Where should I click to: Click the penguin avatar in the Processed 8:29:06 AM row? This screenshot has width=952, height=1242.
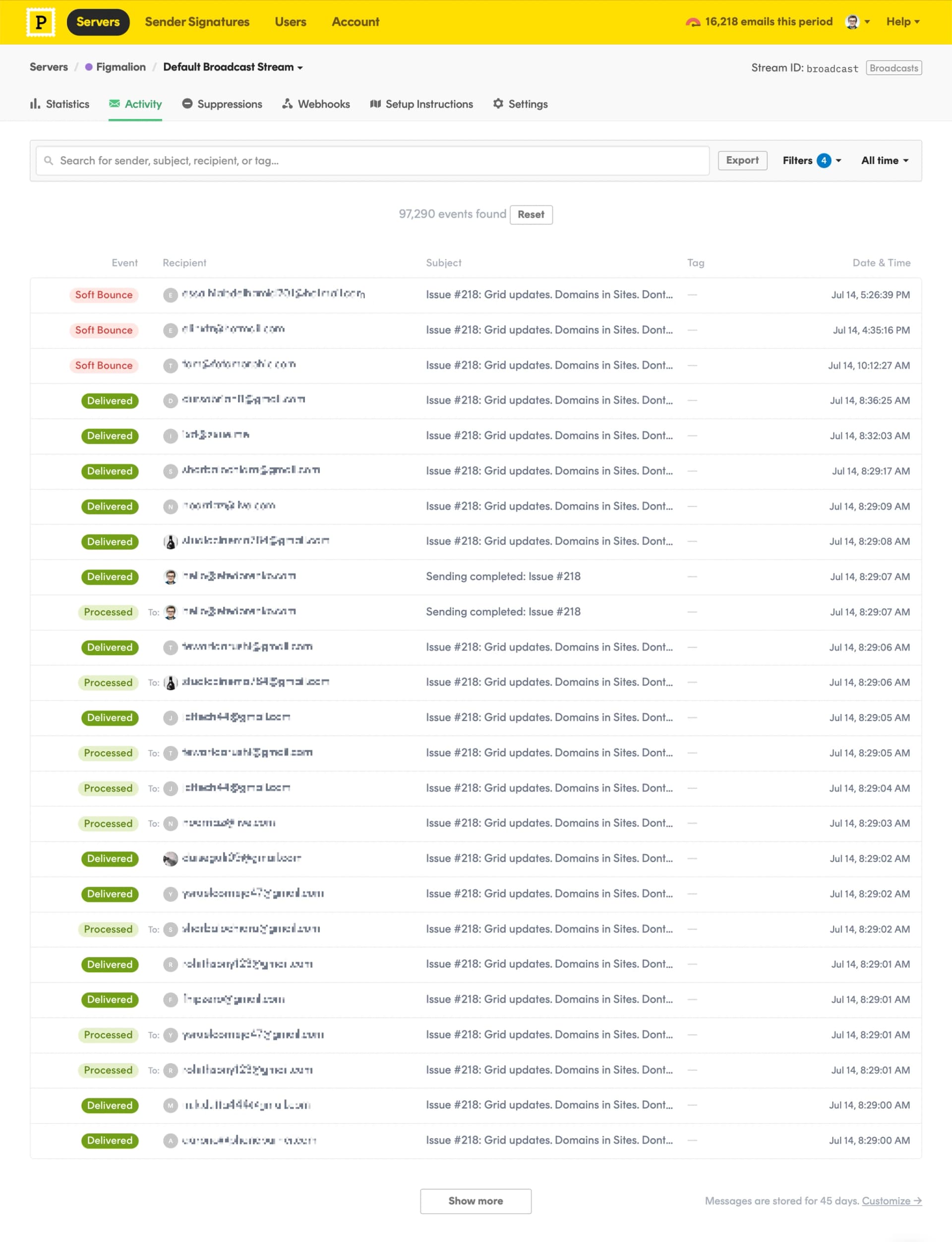pyautogui.click(x=171, y=682)
